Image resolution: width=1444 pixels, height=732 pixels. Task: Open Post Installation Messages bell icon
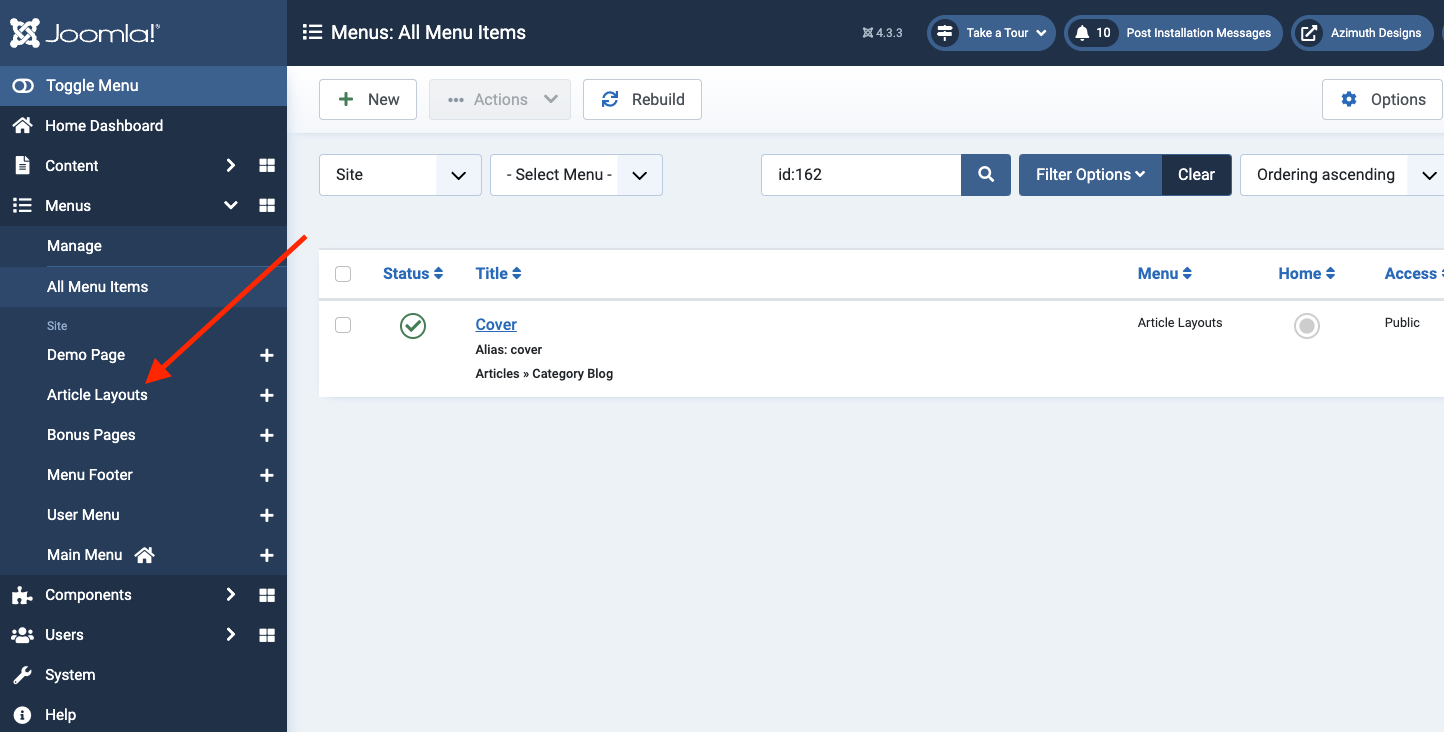tap(1082, 33)
